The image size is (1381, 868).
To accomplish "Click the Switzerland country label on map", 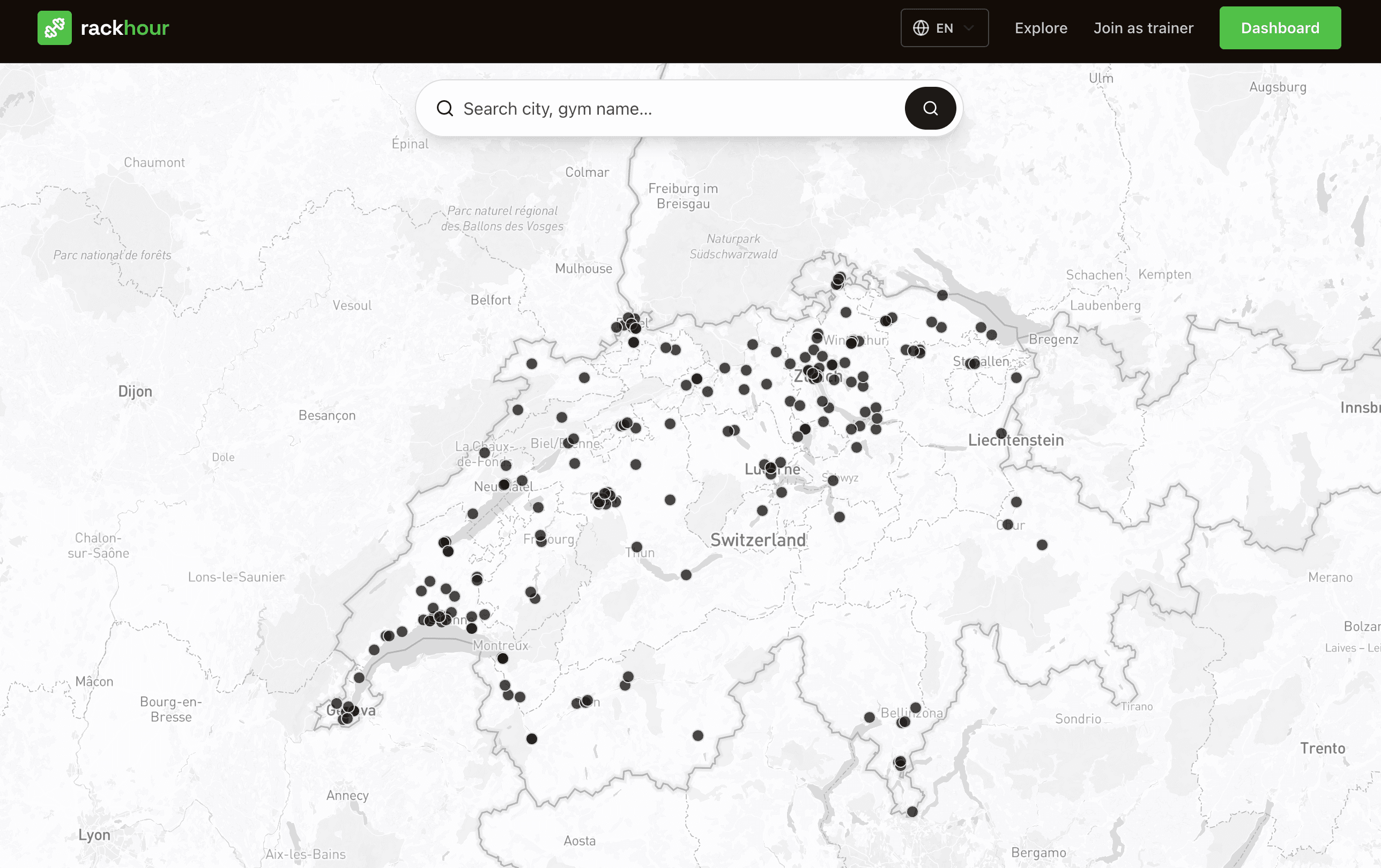I will pos(758,540).
